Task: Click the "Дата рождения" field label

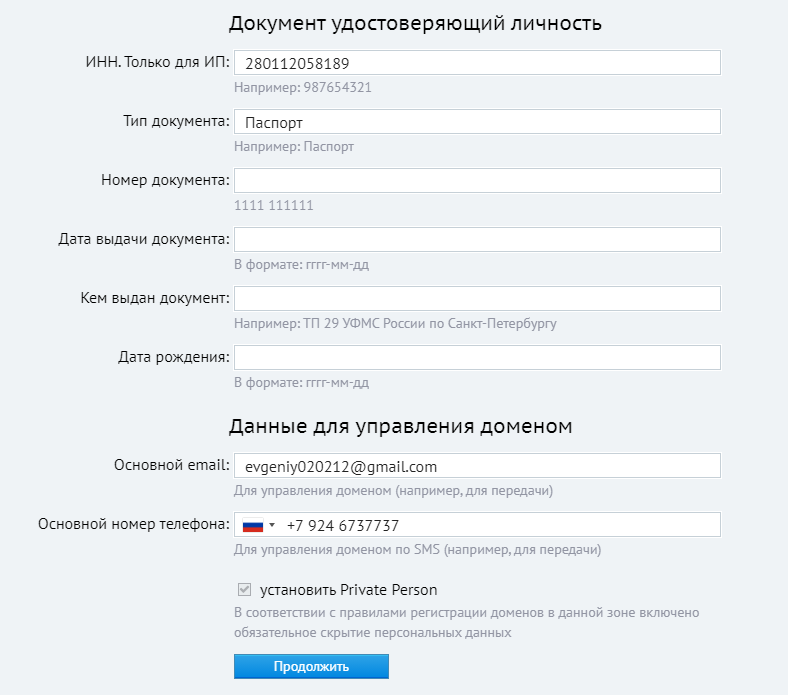Action: [174, 357]
